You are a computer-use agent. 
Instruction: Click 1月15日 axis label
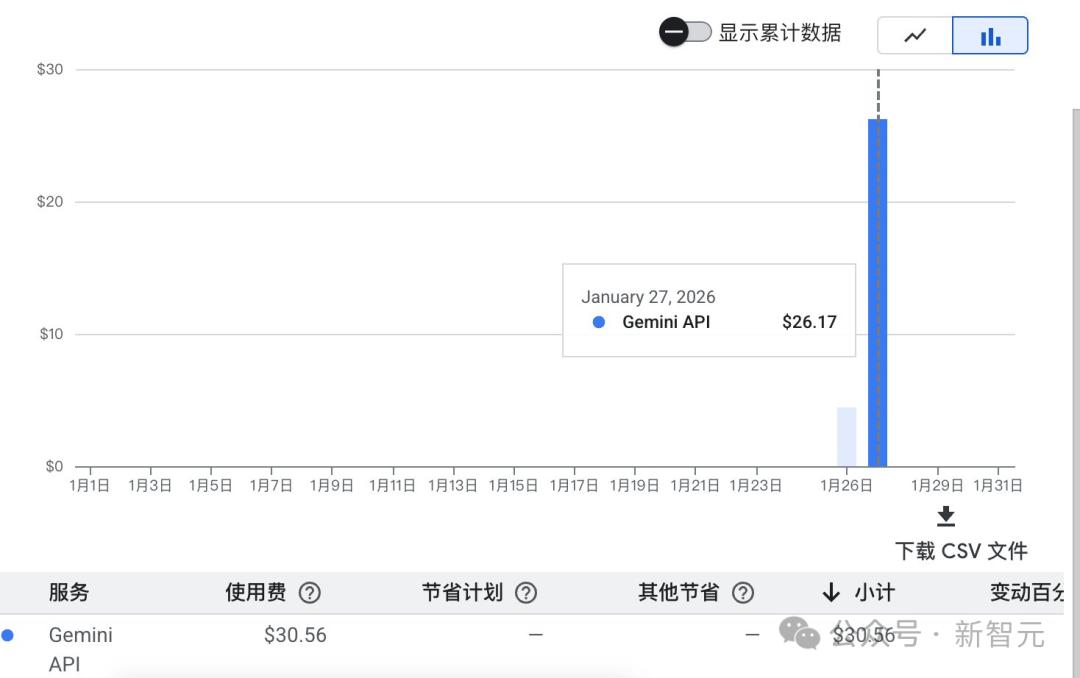click(x=513, y=486)
